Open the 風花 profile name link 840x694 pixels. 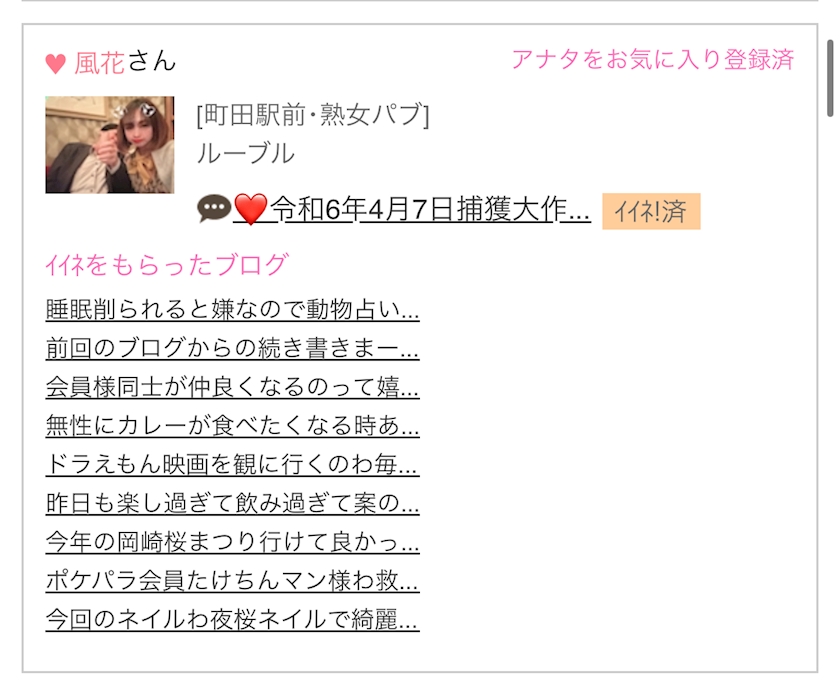(99, 63)
